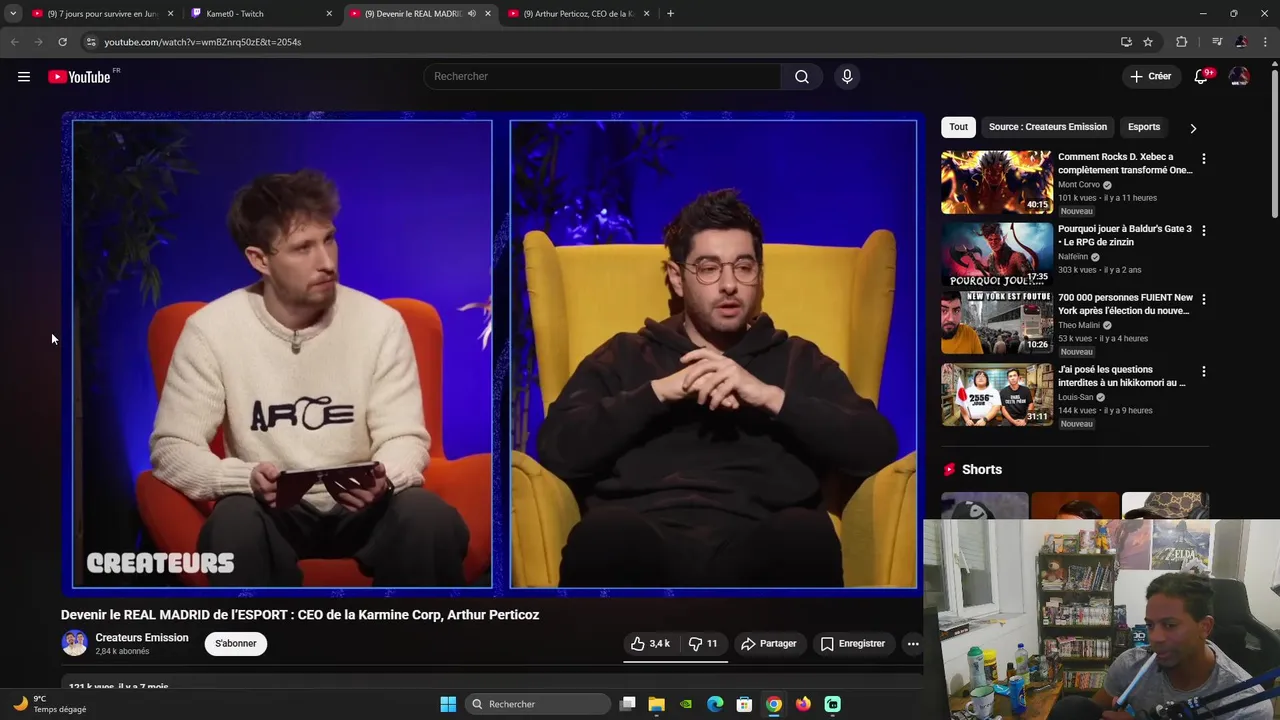Select the Tout filter chip
1280x720 pixels.
tap(959, 127)
